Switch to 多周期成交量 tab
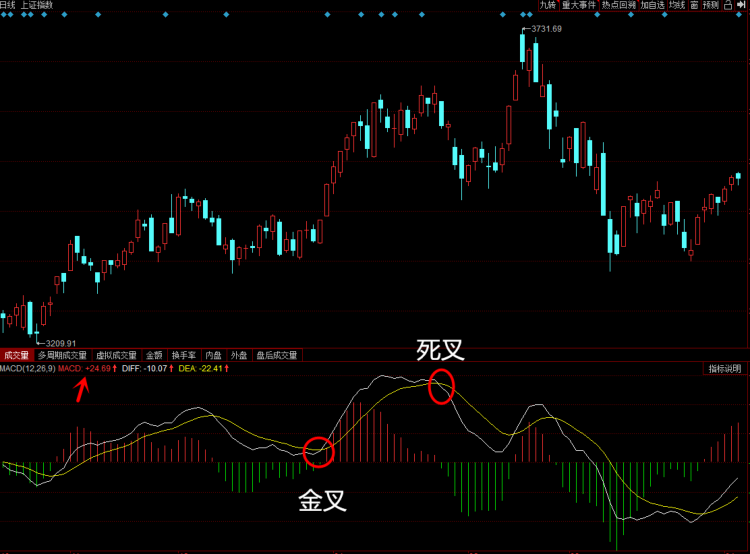This screenshot has height=554, width=750. pos(63,355)
